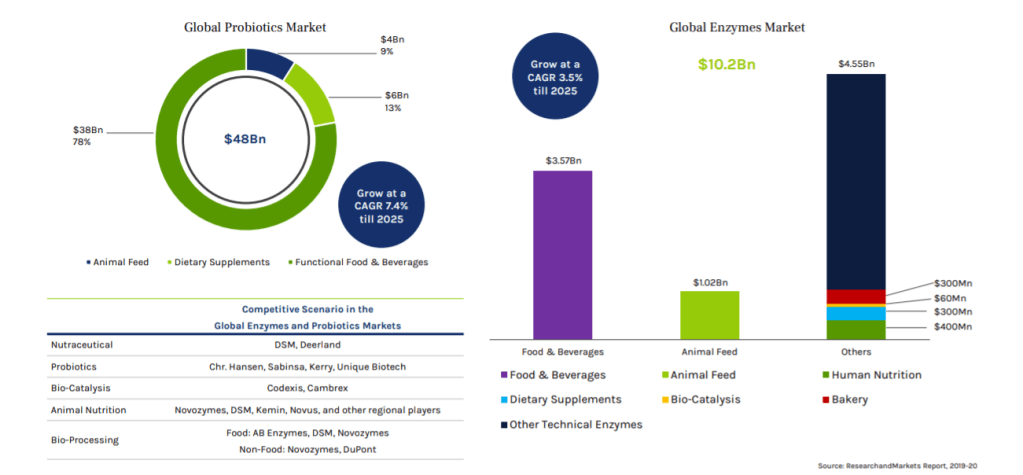Click the light green Animal Feed legend square
The height and width of the screenshot is (475, 1023).
click(666, 375)
